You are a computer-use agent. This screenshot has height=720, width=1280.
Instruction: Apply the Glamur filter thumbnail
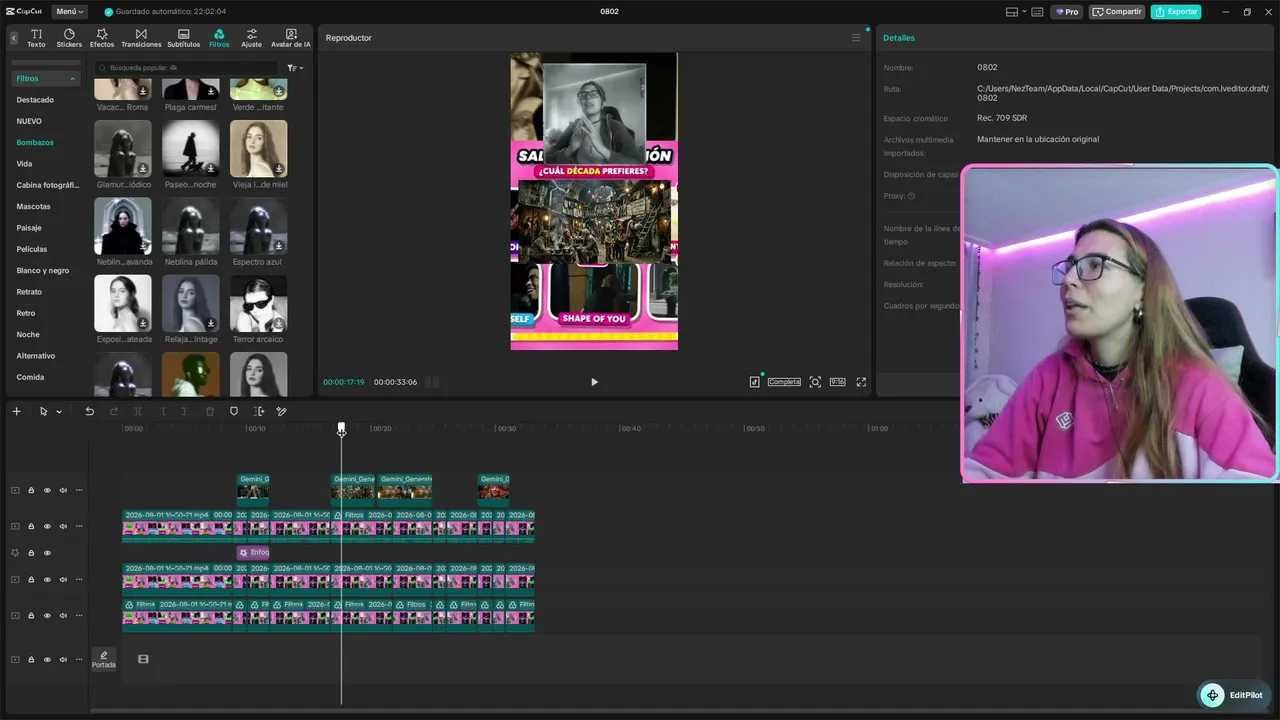coord(123,149)
